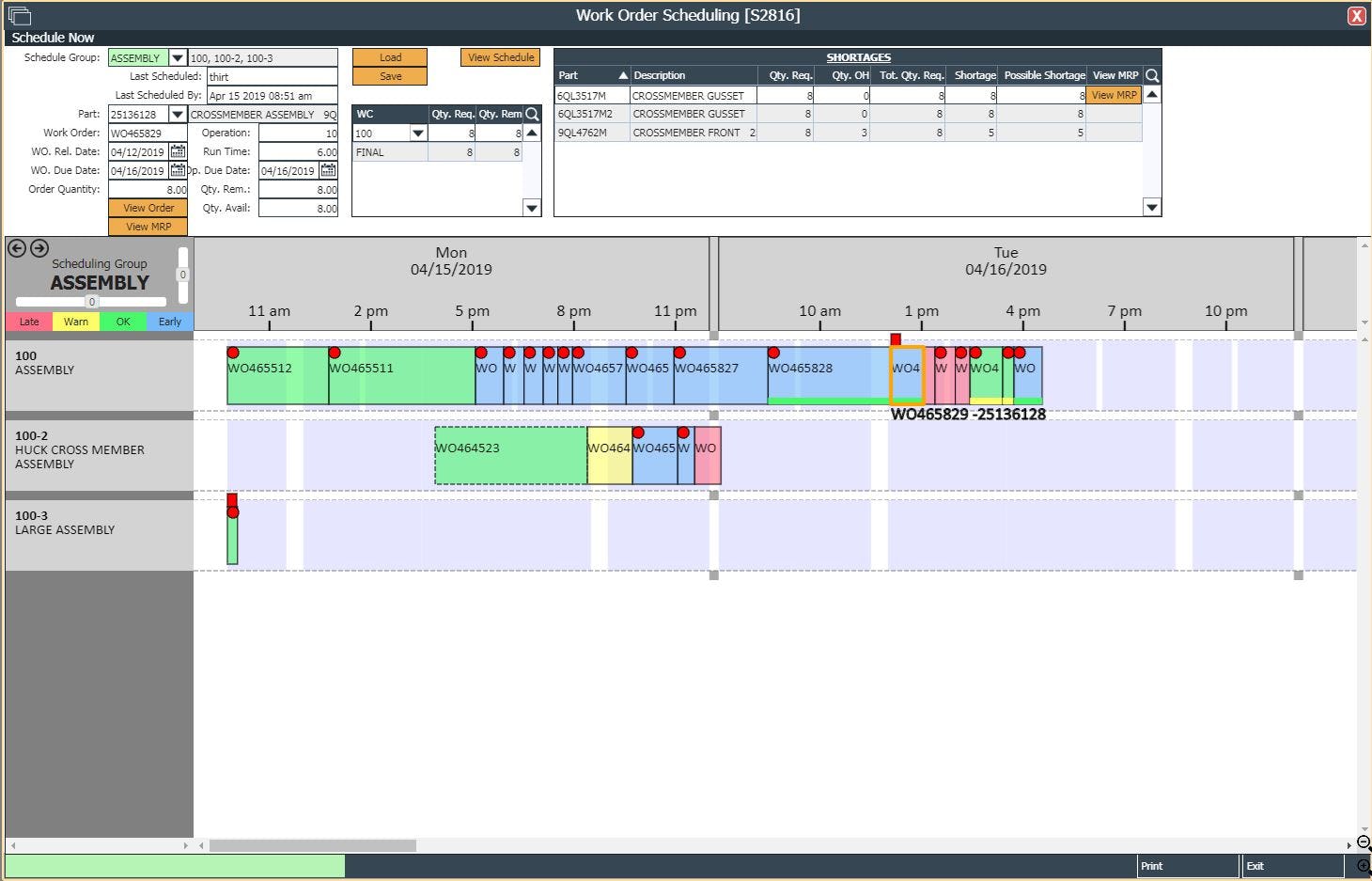Open the Op. Due Date calendar picker
The height and width of the screenshot is (881, 1372).
point(327,170)
